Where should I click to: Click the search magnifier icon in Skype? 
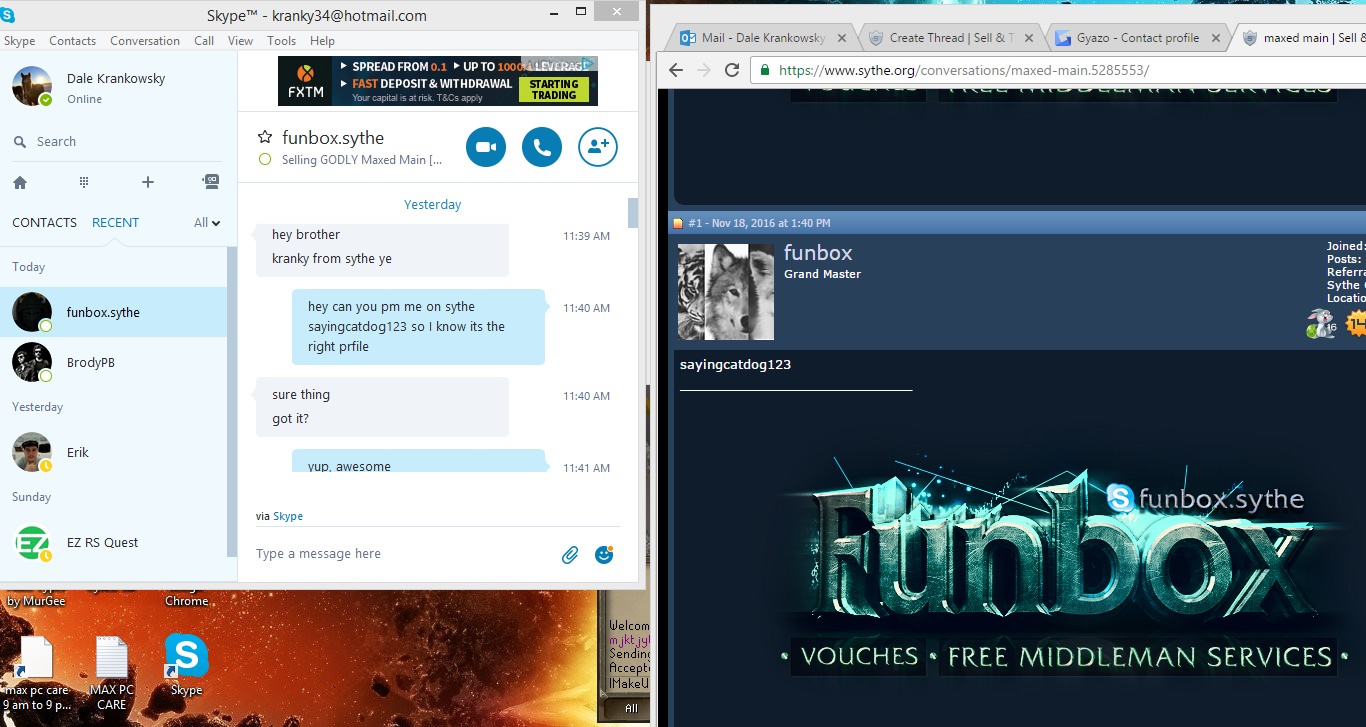[20, 142]
